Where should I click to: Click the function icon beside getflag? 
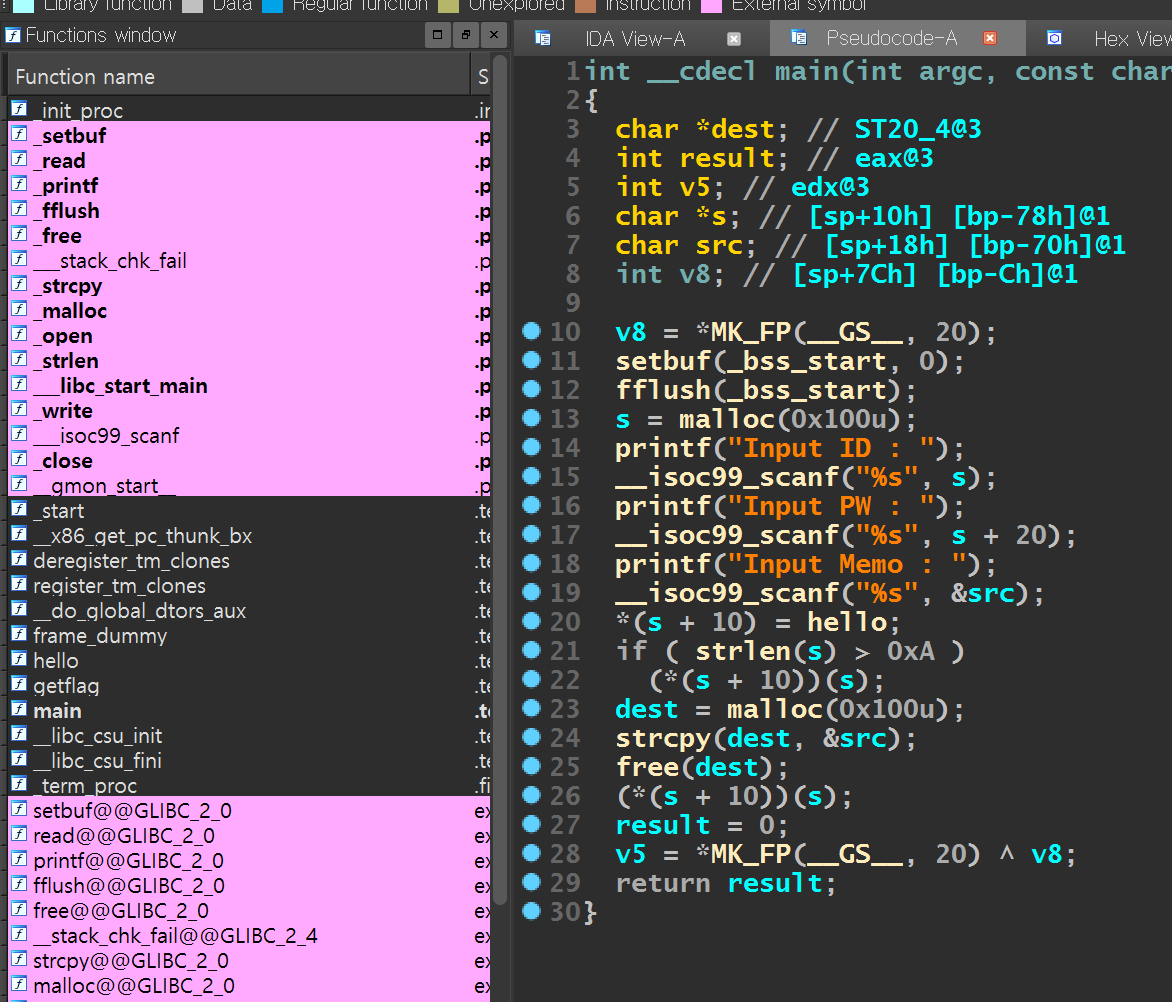coord(19,686)
